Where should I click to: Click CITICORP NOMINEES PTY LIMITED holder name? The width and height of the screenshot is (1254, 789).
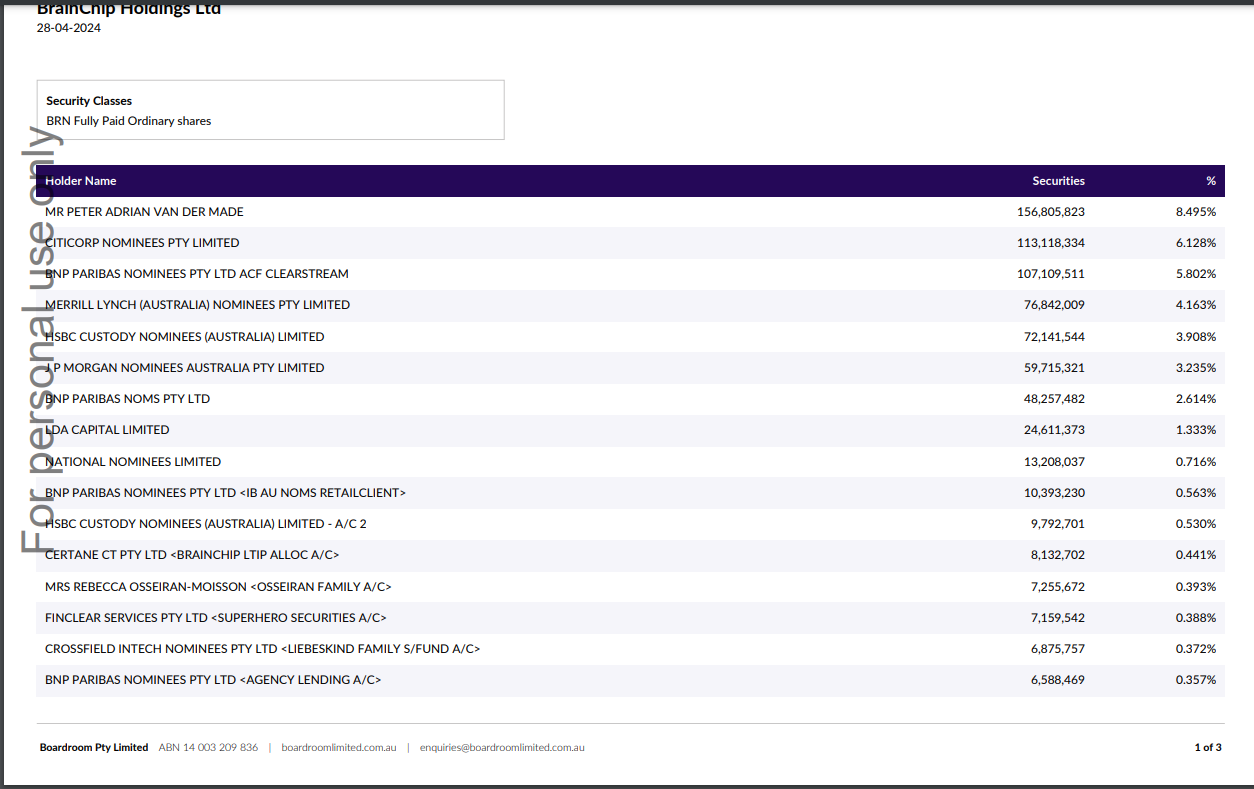142,243
